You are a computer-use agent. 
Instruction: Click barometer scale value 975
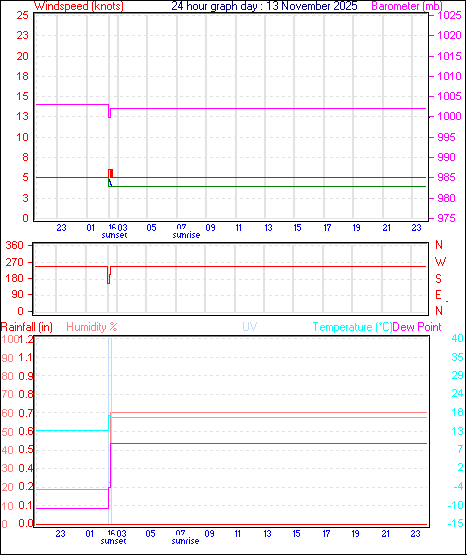click(x=446, y=218)
